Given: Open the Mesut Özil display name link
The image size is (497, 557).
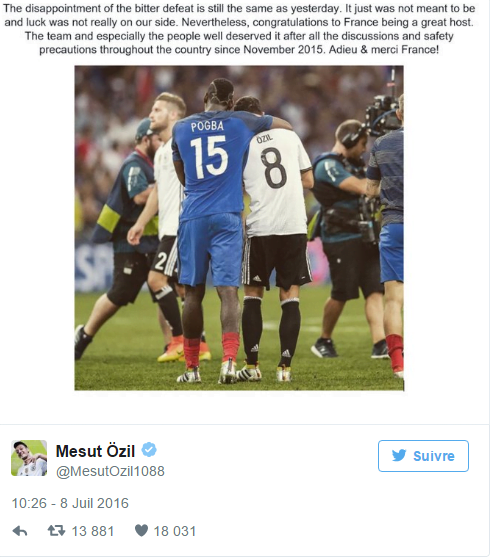Looking at the screenshot, I should point(95,451).
